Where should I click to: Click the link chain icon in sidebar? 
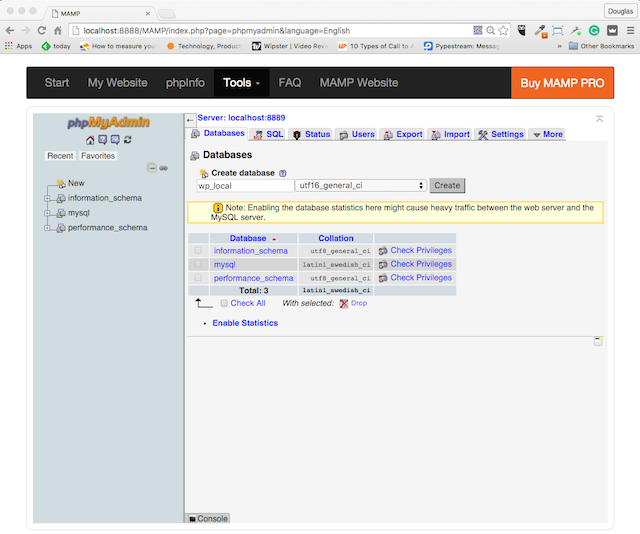[x=164, y=167]
